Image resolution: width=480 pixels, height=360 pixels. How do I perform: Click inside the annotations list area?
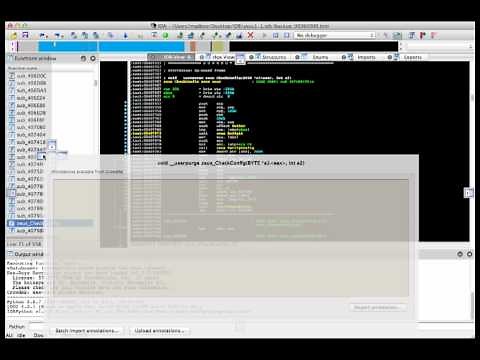click(x=231, y=237)
